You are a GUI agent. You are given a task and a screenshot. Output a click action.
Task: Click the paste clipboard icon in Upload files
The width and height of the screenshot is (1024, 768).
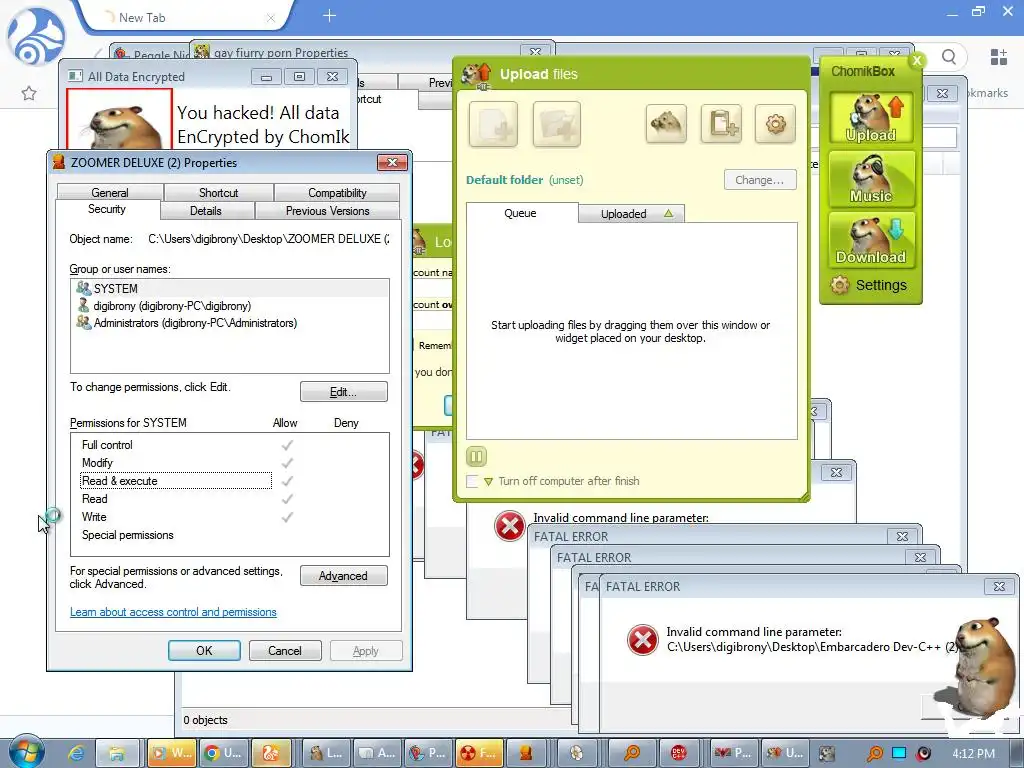click(721, 123)
